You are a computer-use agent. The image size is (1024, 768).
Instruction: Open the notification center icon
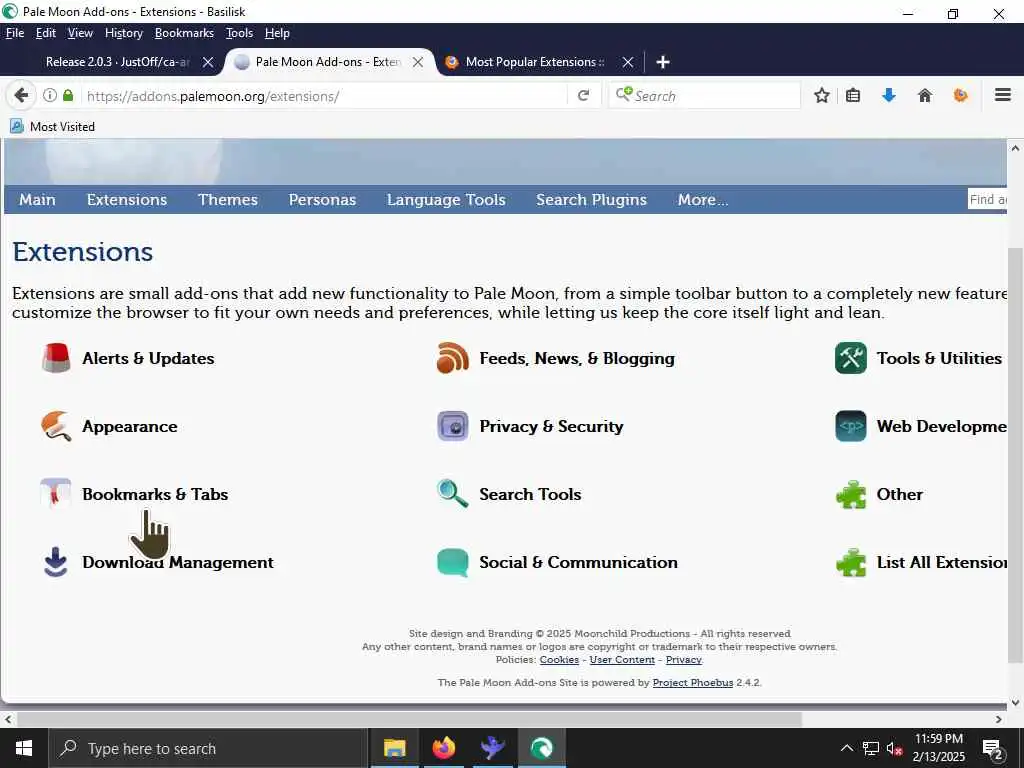tap(993, 749)
